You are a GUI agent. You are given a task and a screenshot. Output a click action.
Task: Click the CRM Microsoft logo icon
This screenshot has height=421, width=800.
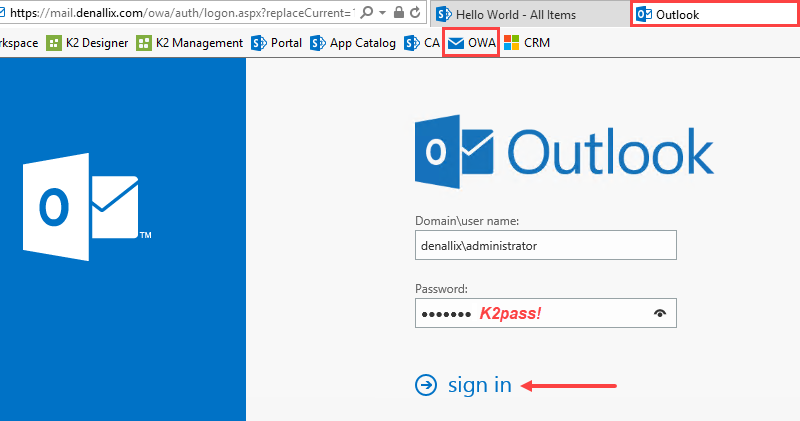click(x=511, y=43)
